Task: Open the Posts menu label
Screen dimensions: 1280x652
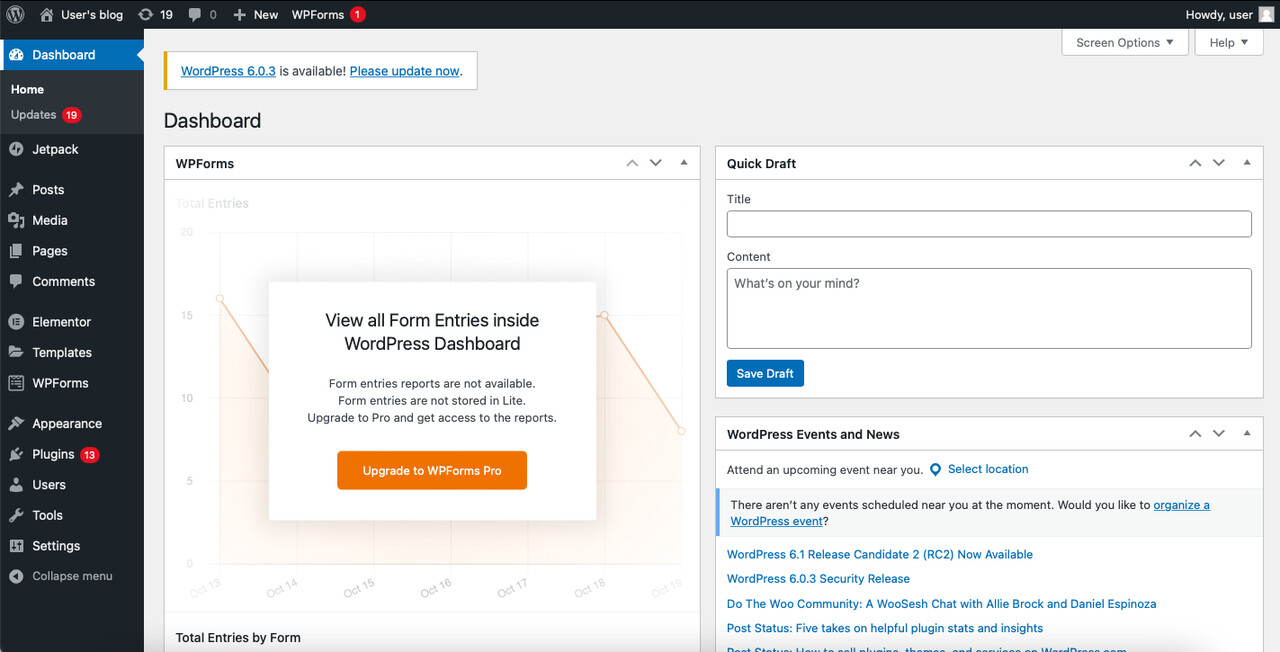Action: coord(48,190)
